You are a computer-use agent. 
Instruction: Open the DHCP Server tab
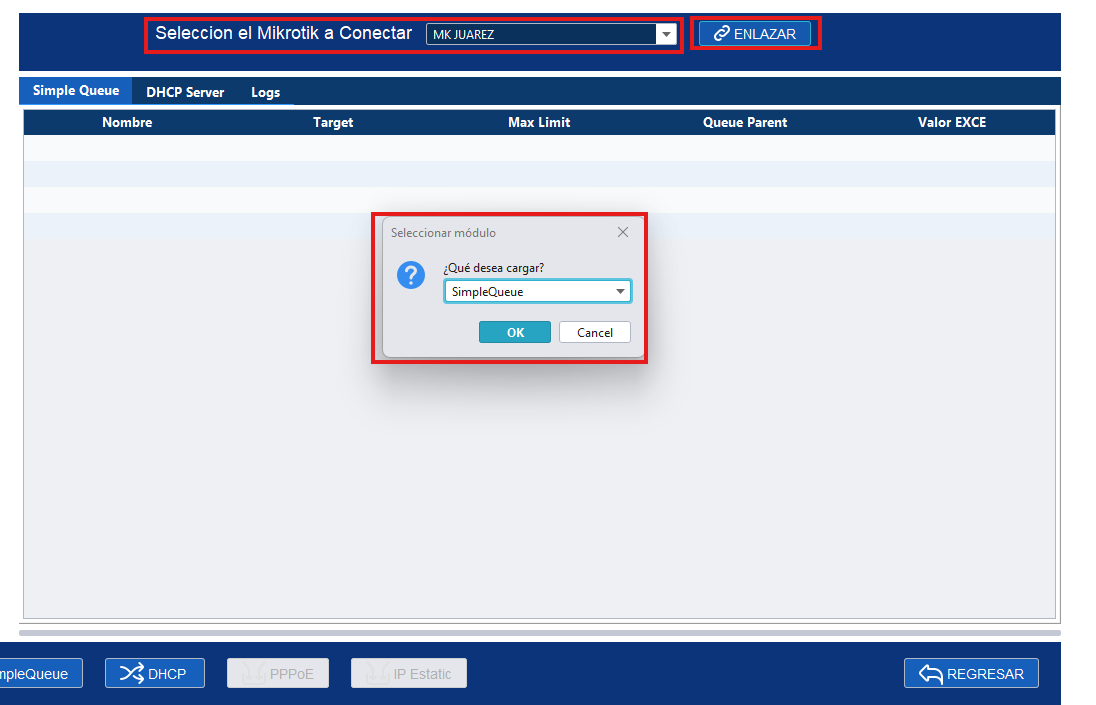pyautogui.click(x=185, y=92)
